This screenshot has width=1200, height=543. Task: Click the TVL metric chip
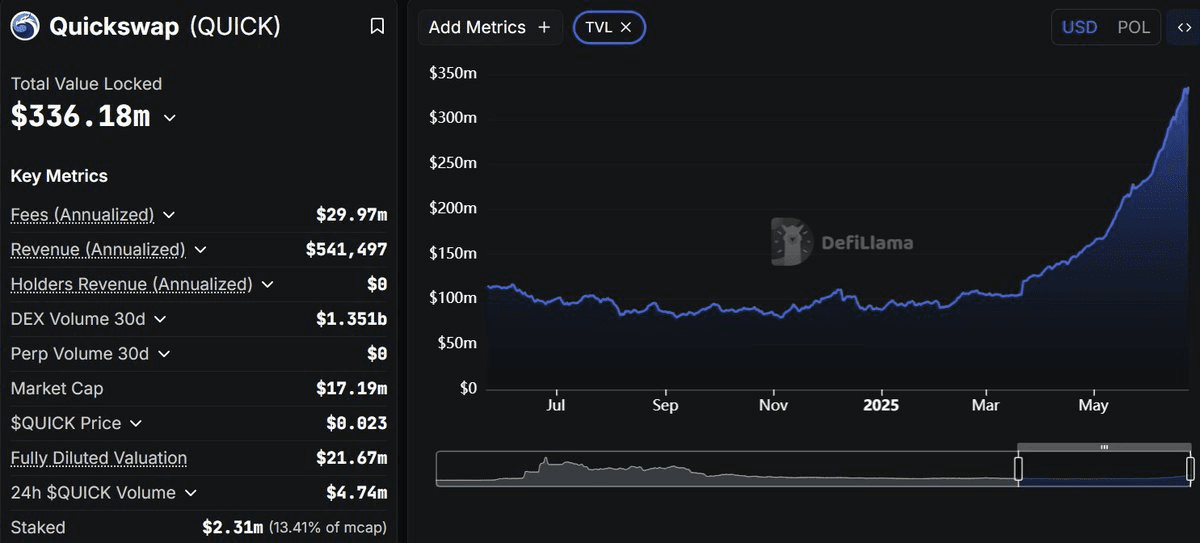pyautogui.click(x=609, y=27)
